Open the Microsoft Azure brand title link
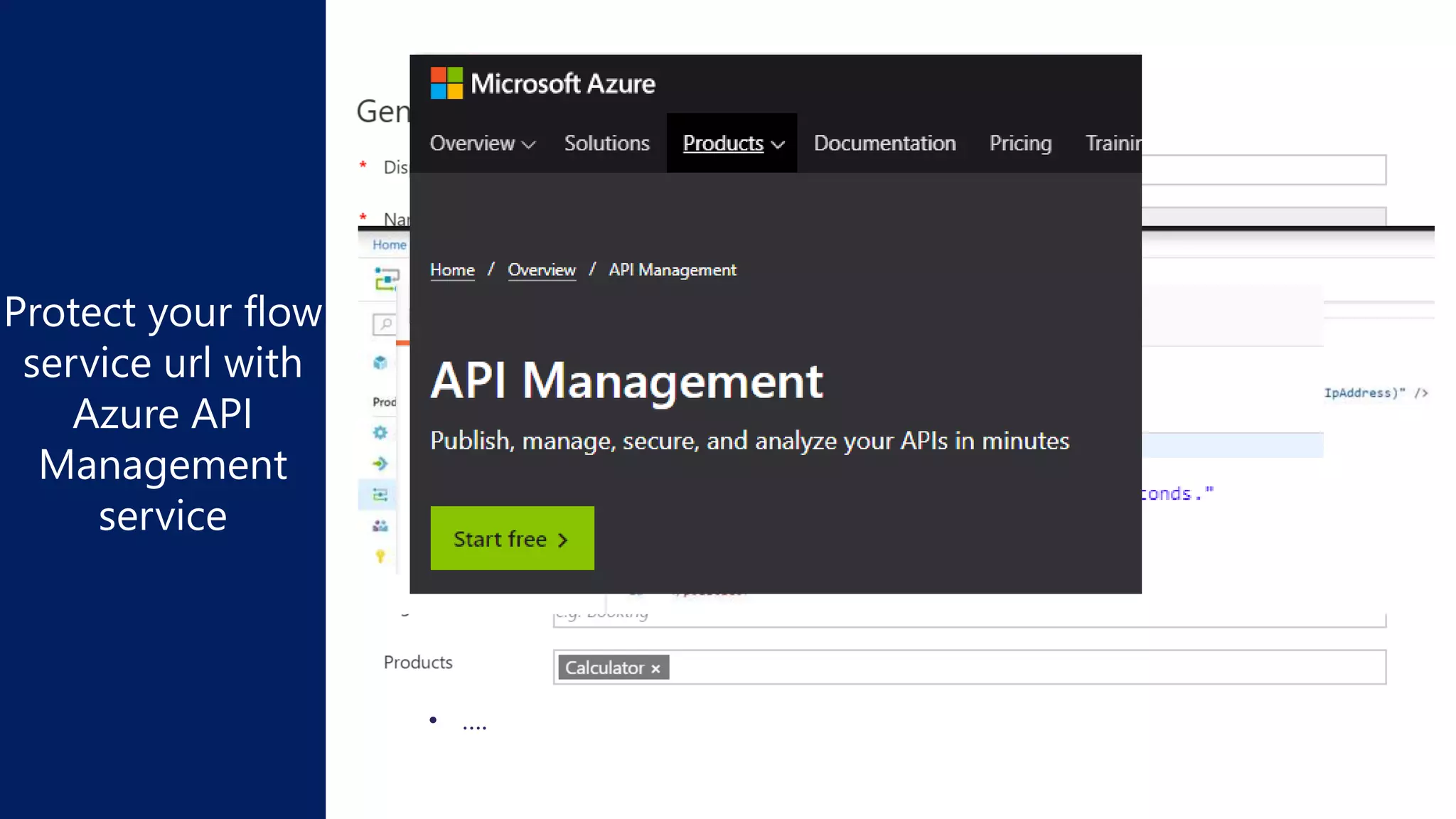The image size is (1456, 819). point(562,84)
